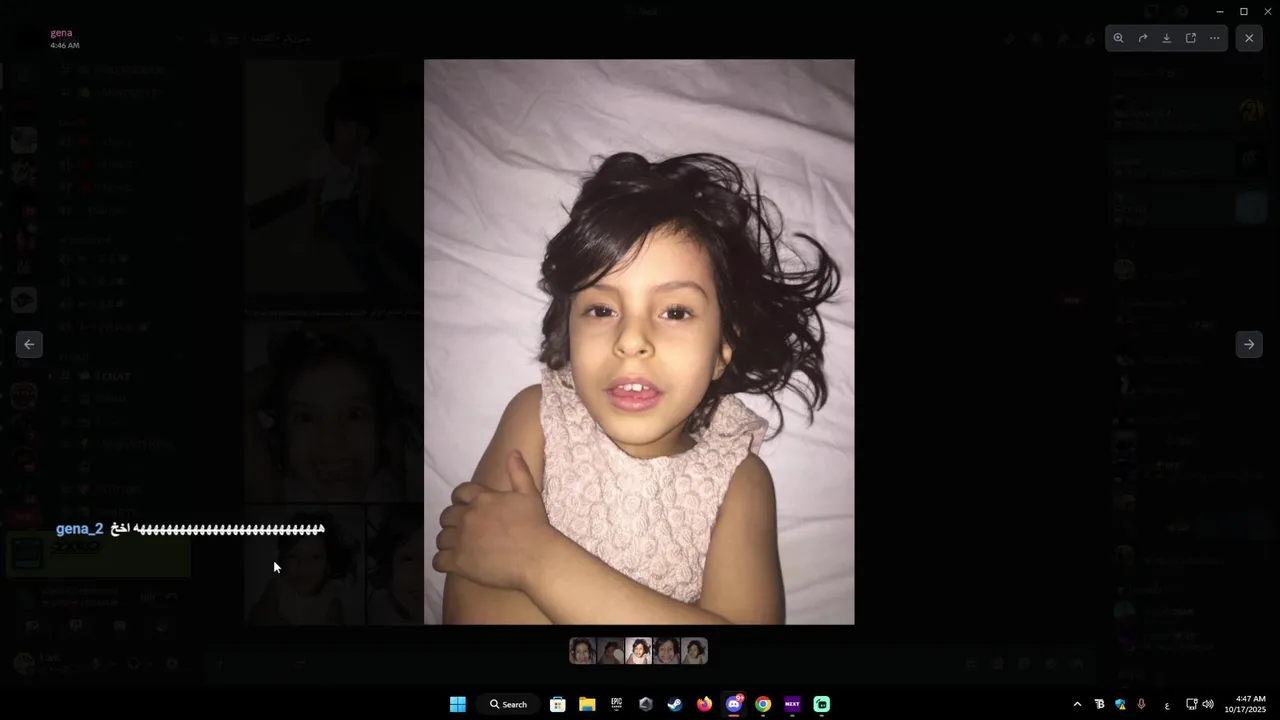
Task: Switch input language via the tray indicator
Action: point(1167,705)
